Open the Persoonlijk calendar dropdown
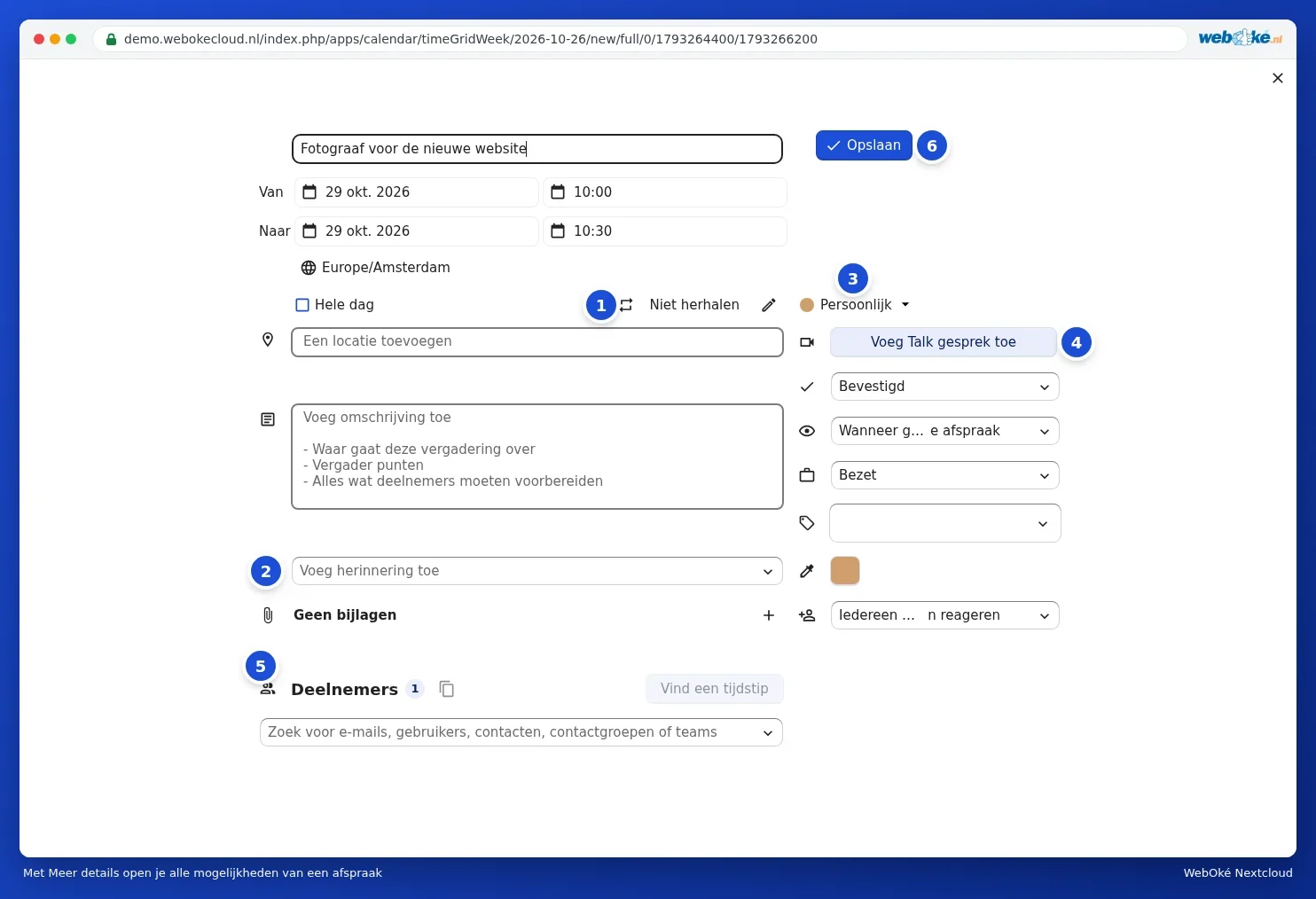This screenshot has width=1316, height=899. point(855,305)
